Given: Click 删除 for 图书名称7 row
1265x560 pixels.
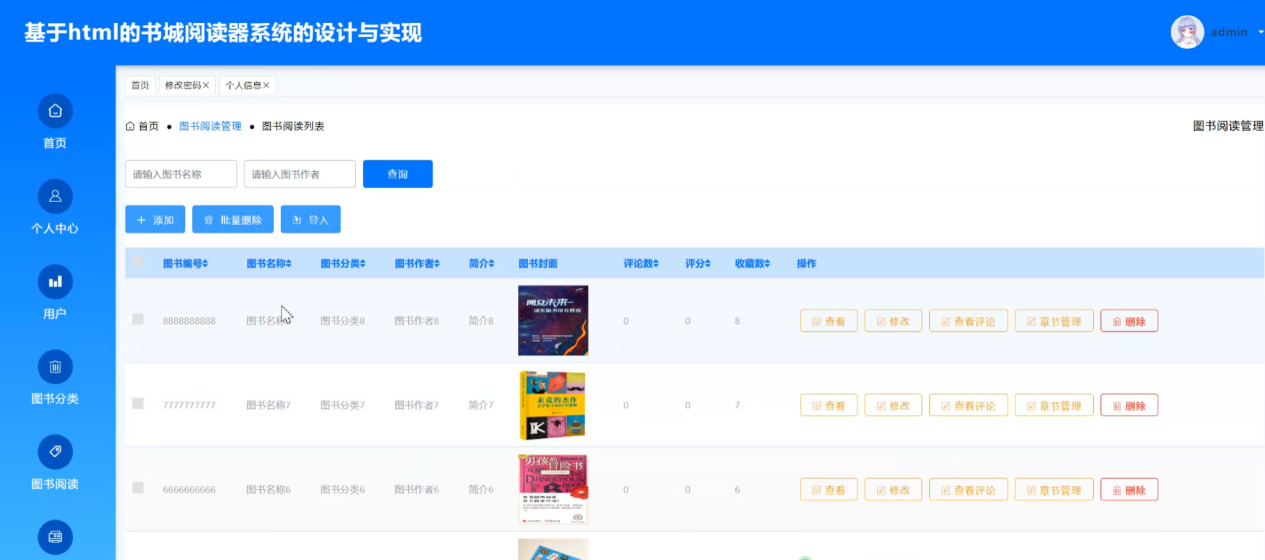Looking at the screenshot, I should [x=1129, y=405].
